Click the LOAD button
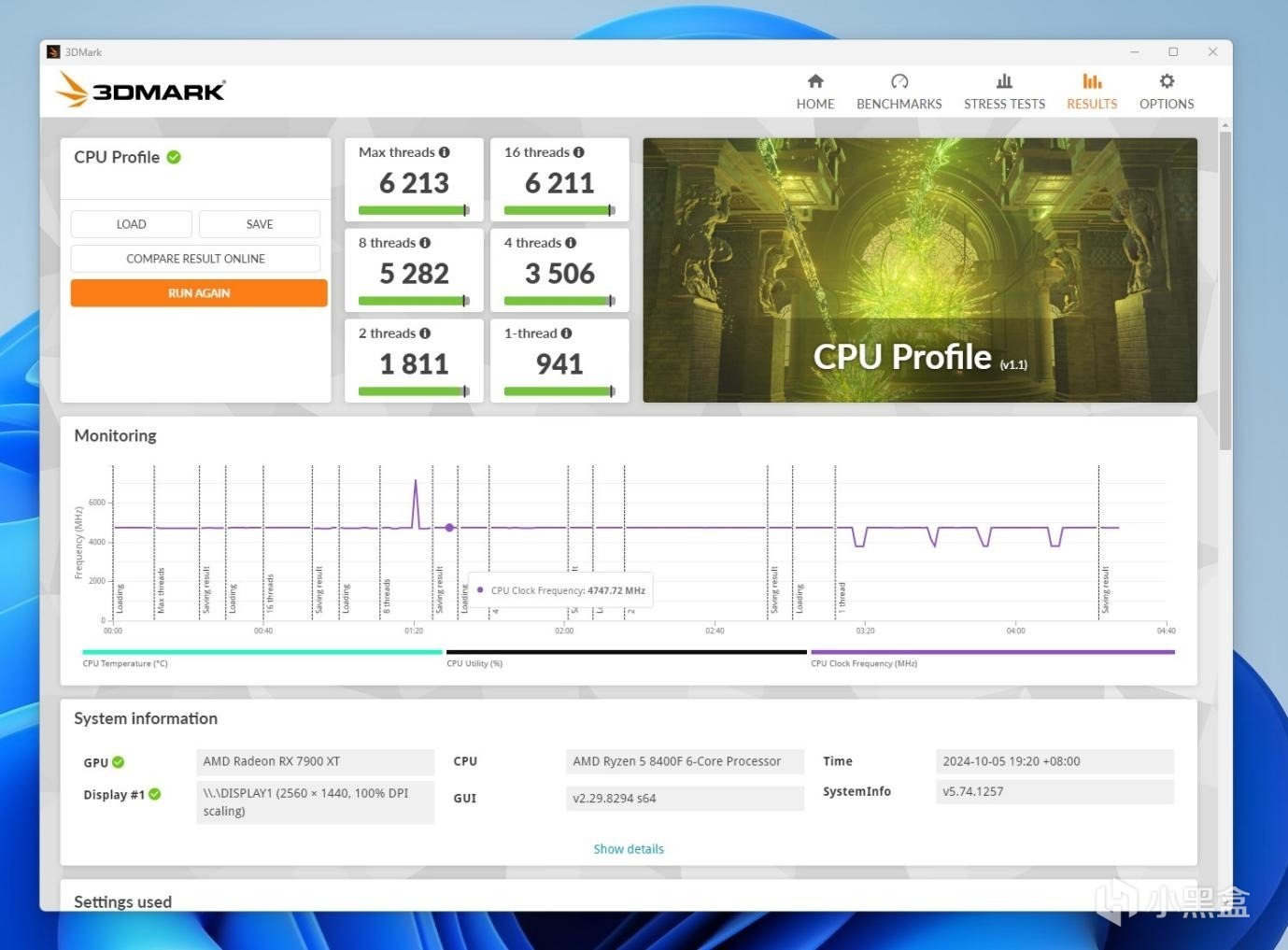 131,224
